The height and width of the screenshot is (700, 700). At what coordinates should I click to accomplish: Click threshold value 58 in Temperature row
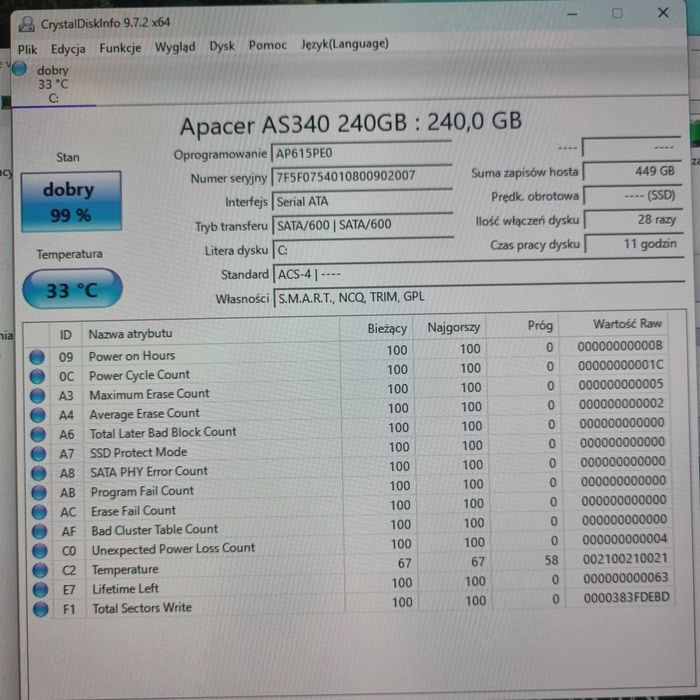click(x=551, y=560)
